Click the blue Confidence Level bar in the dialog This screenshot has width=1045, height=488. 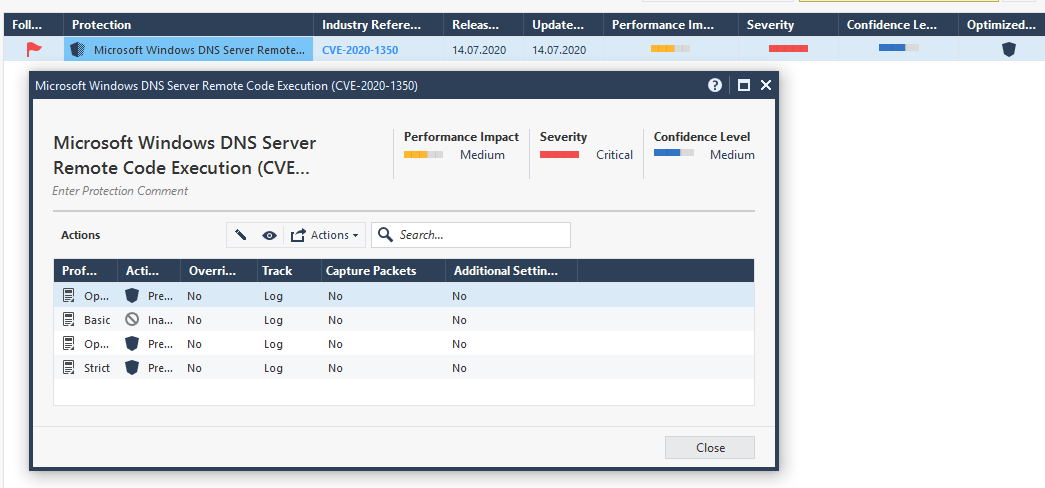coord(674,153)
